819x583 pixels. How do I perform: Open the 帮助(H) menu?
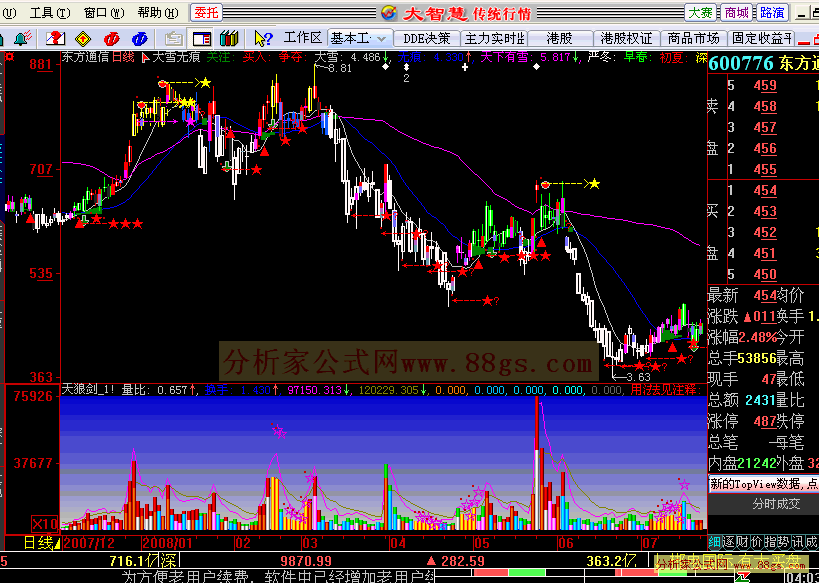[158, 13]
